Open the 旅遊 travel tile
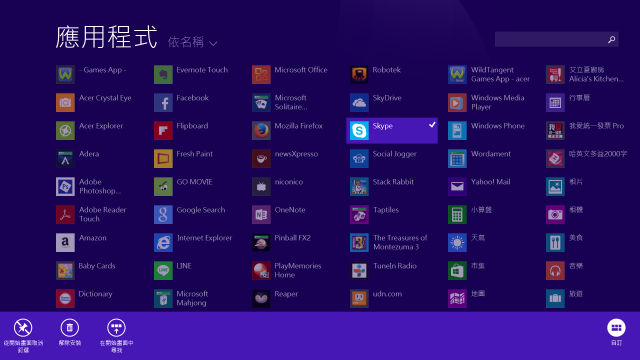Screen dimensions: 640x360 (555, 298)
